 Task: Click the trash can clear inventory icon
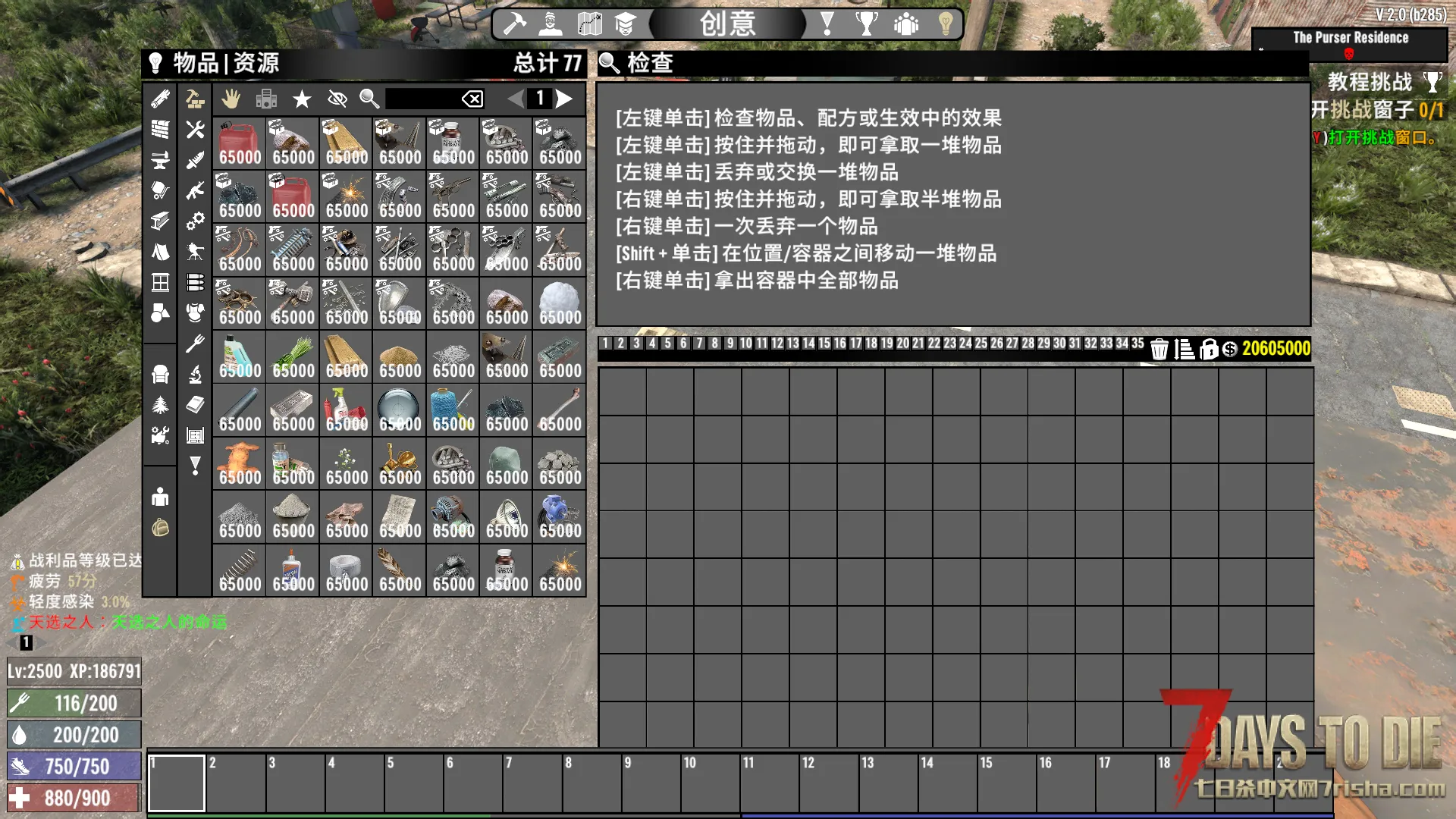[x=1159, y=349]
